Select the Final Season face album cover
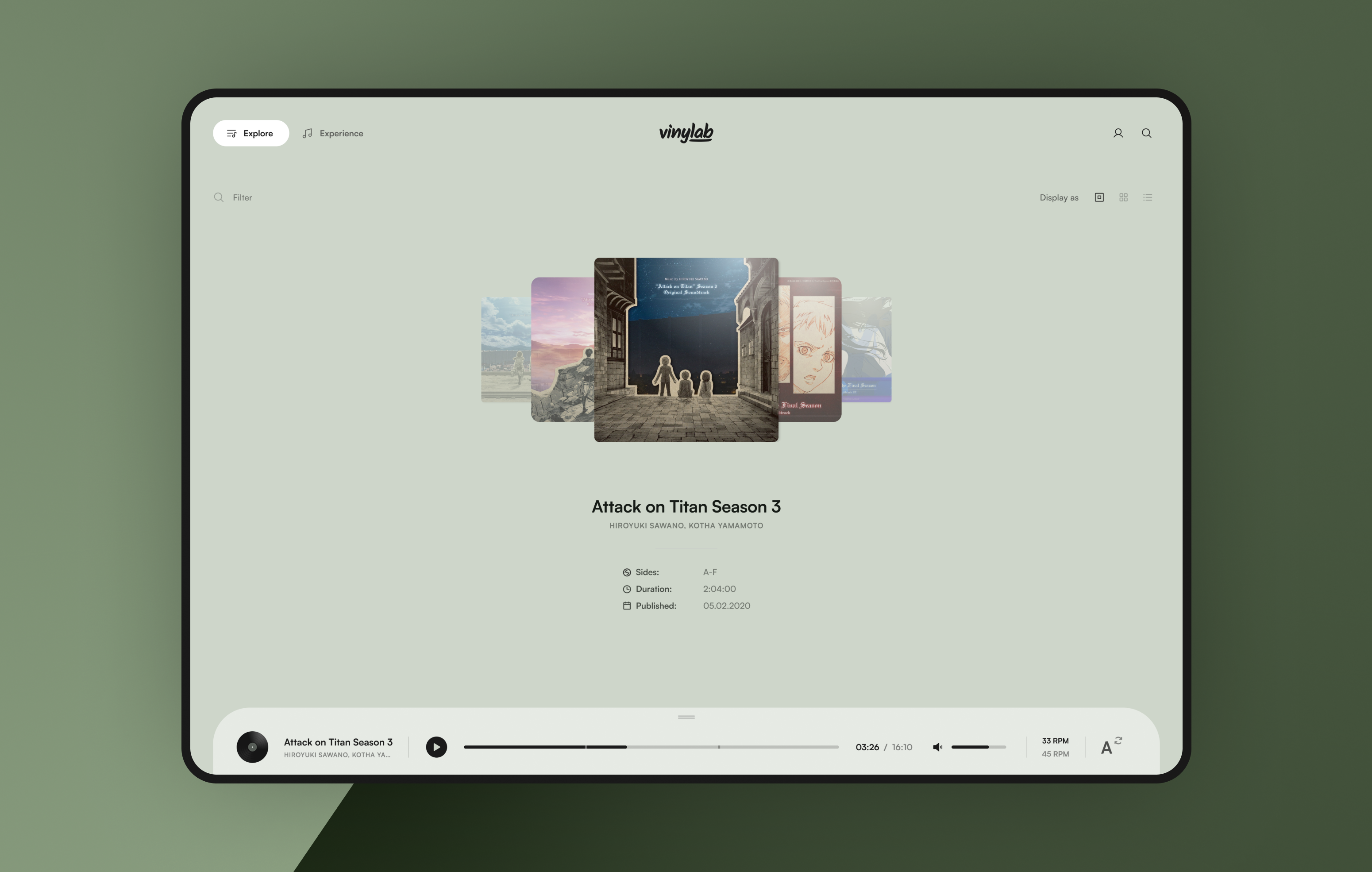Screen dimensions: 1372x872 click(809, 349)
